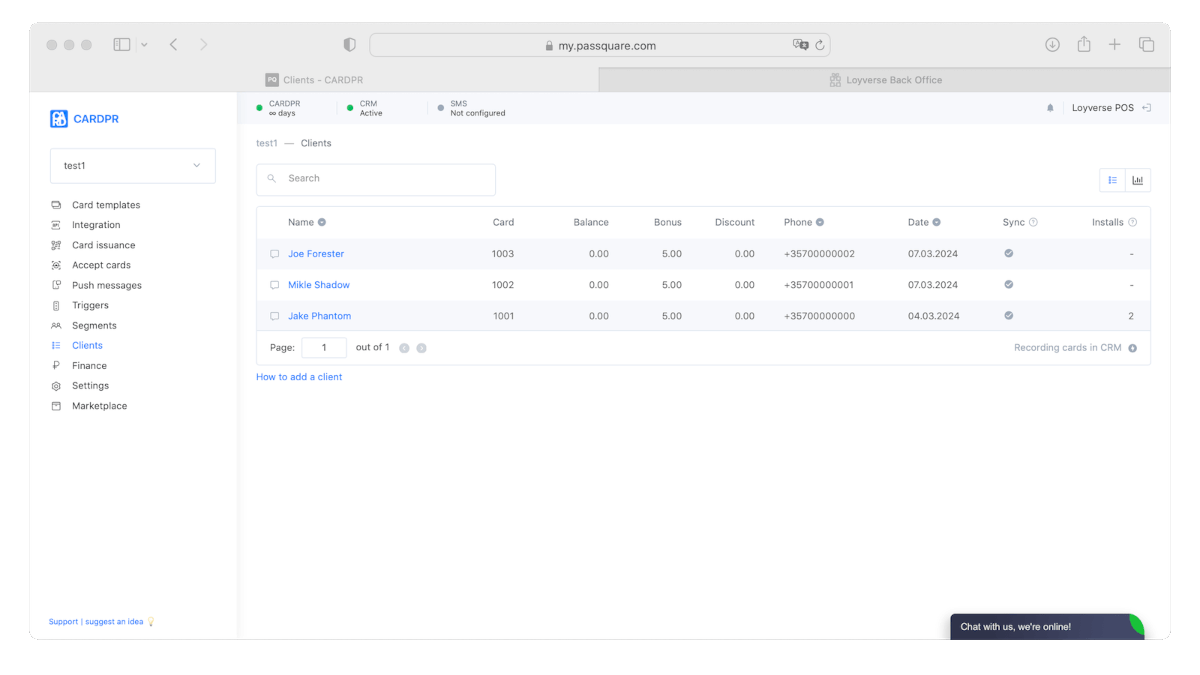
Task: Sort clients by the Name column arrow
Action: pyautogui.click(x=322, y=222)
